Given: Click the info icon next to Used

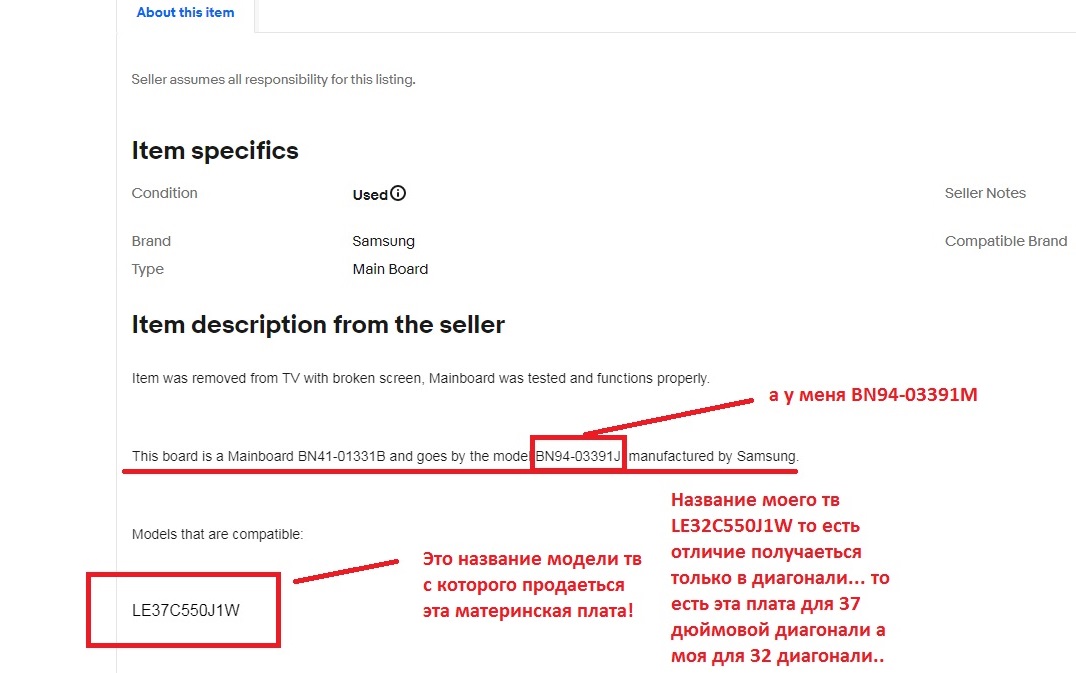Looking at the screenshot, I should pyautogui.click(x=399, y=194).
